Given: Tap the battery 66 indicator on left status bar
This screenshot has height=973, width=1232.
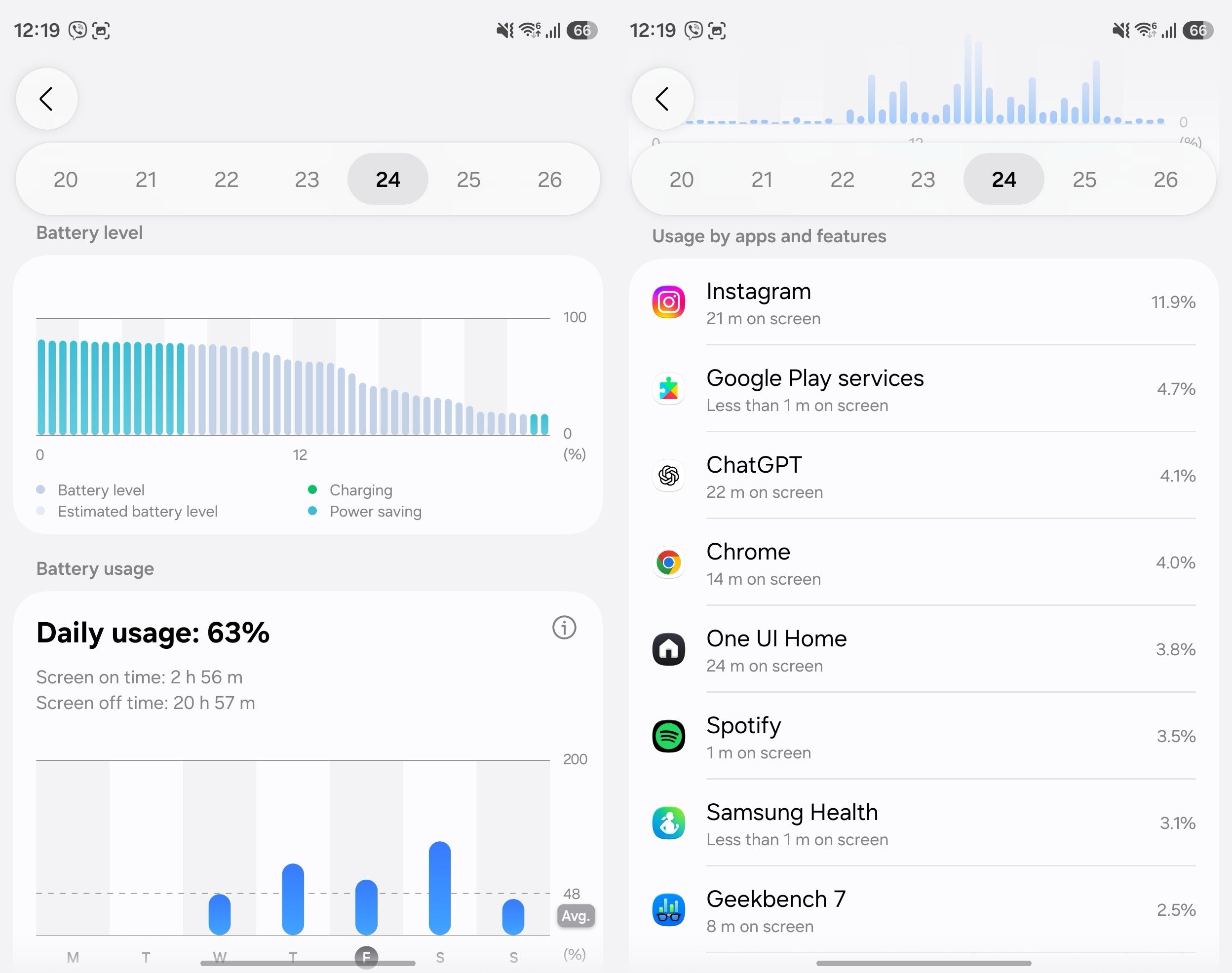Looking at the screenshot, I should coord(582,30).
